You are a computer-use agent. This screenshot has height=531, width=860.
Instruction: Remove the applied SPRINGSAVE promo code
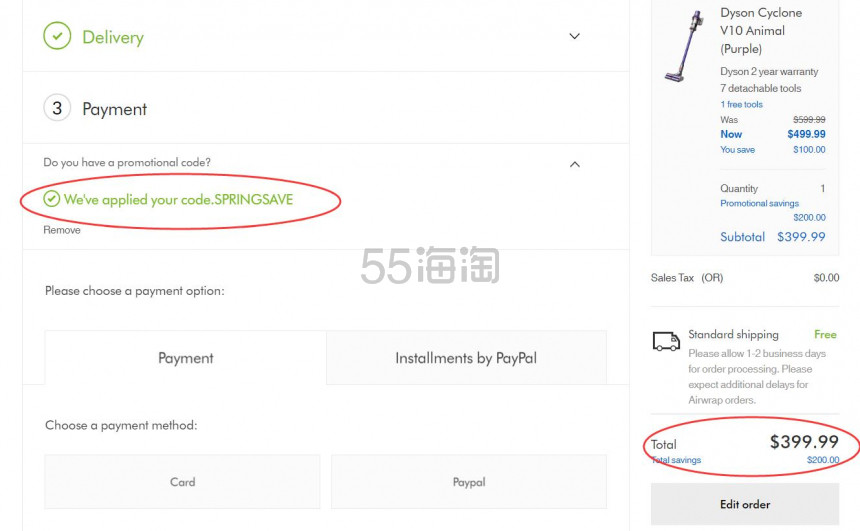point(62,230)
